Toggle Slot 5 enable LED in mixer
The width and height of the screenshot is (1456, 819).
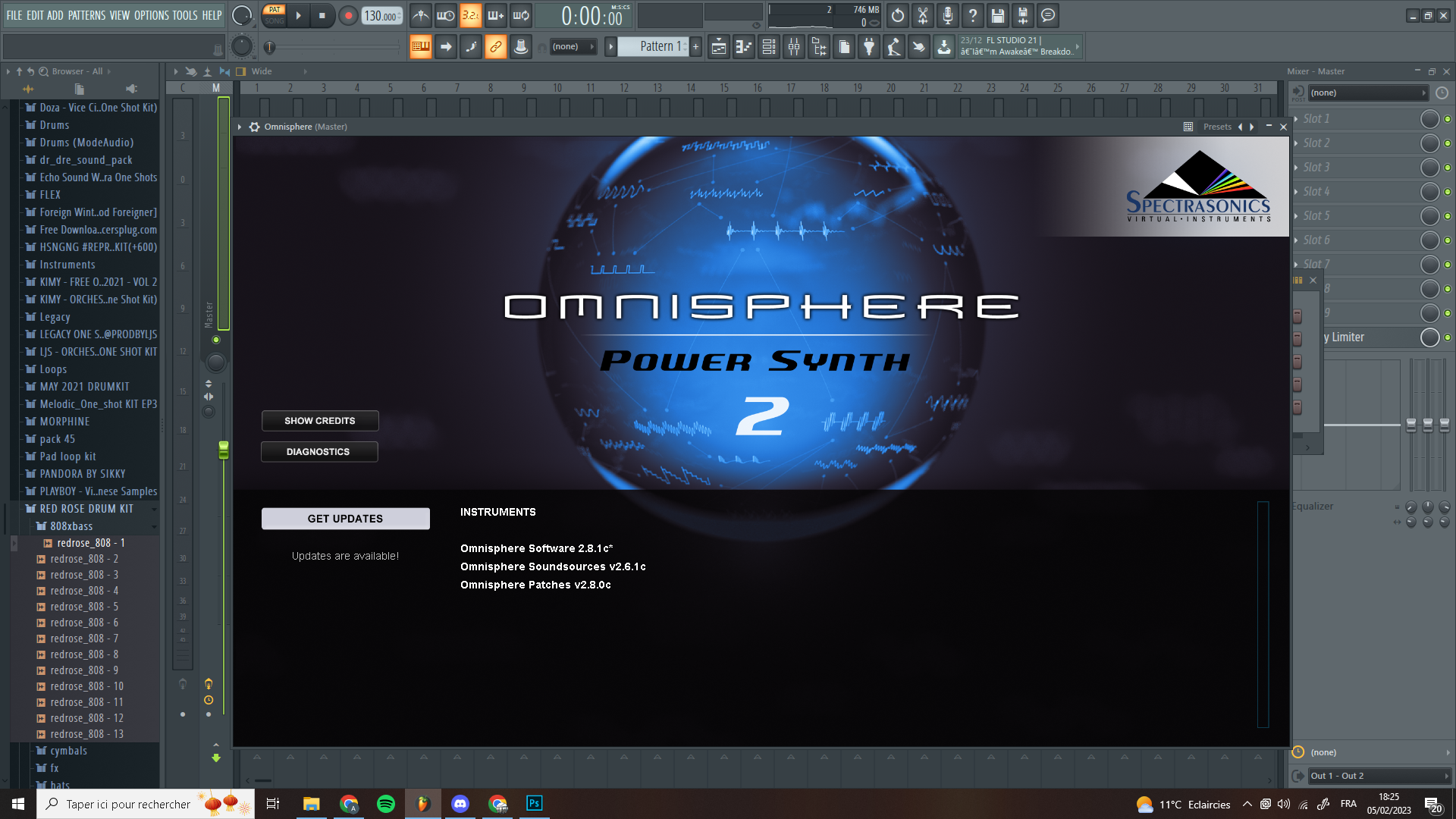(x=1448, y=216)
